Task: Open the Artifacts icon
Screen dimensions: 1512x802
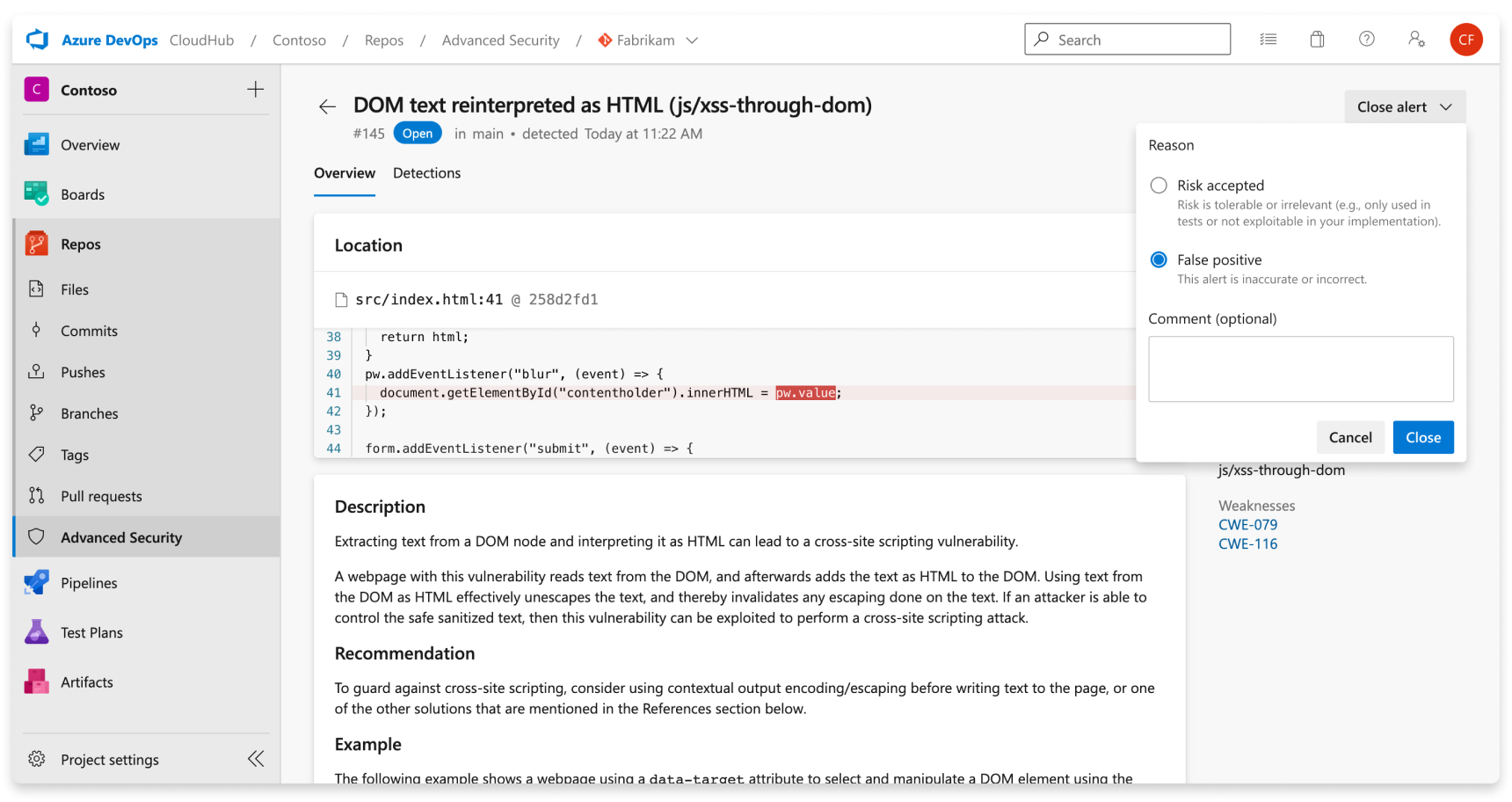Action: [x=37, y=682]
